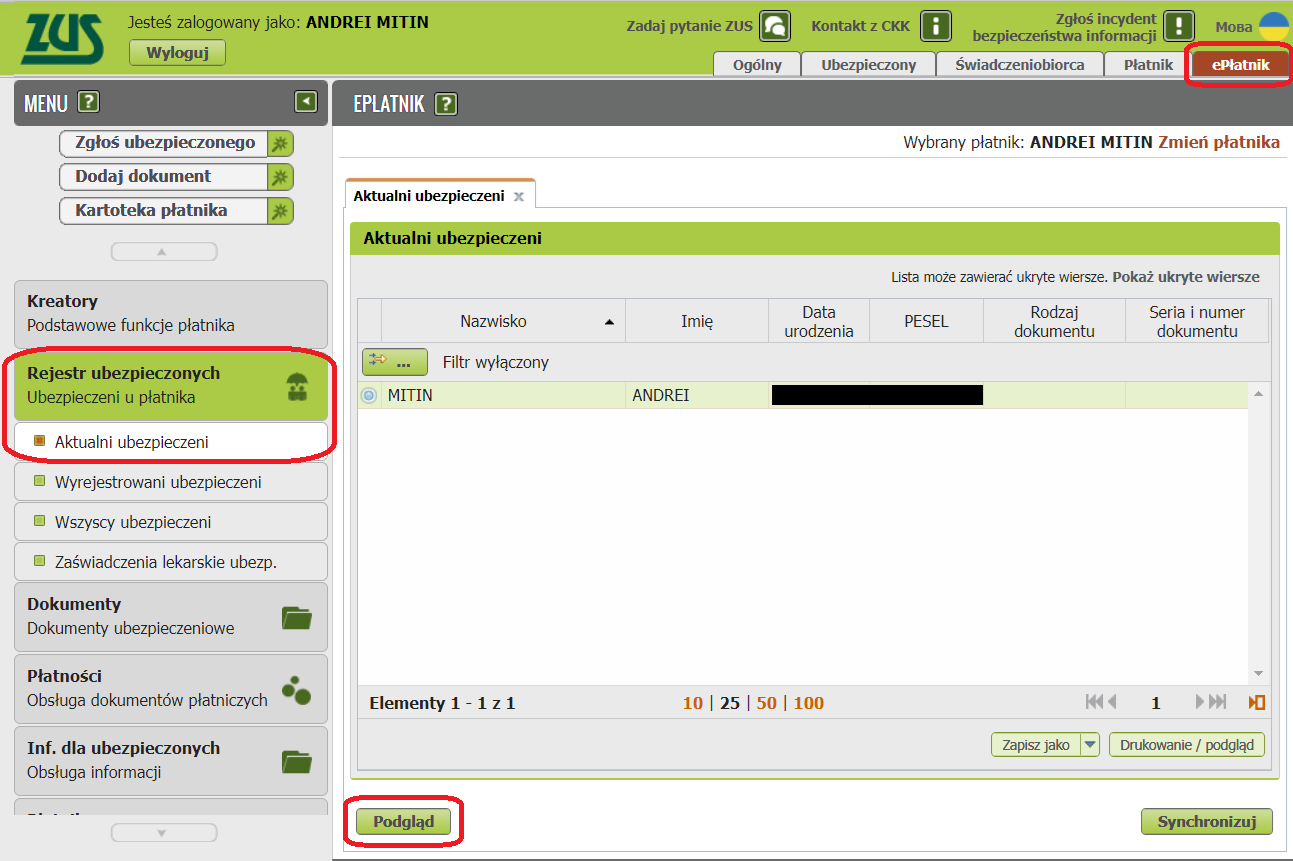Viewport: 1293px width, 861px height.
Task: Click the filter settings button icon
Action: (394, 362)
